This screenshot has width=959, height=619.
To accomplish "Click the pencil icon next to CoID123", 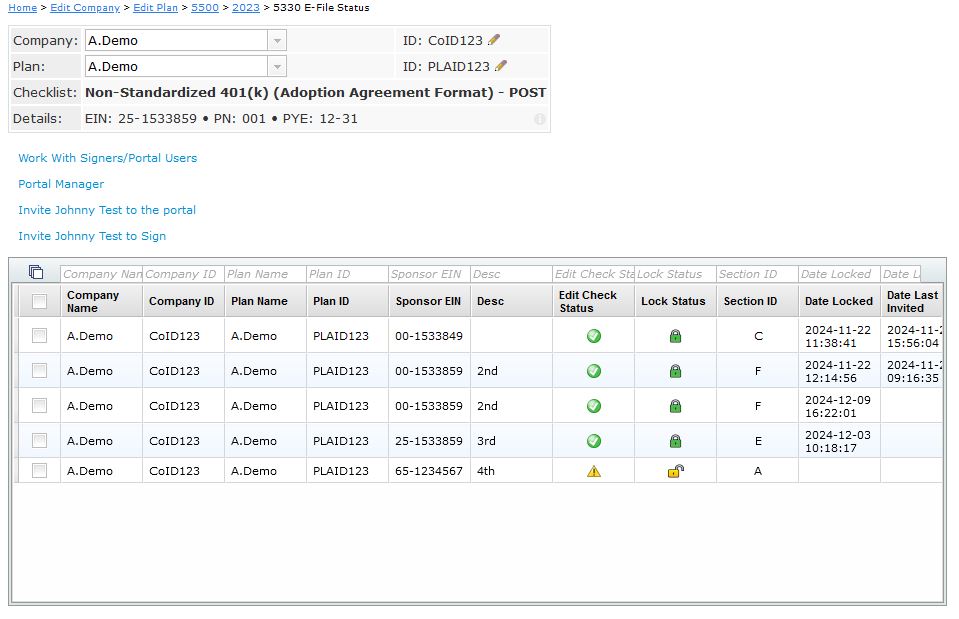I will coord(494,41).
